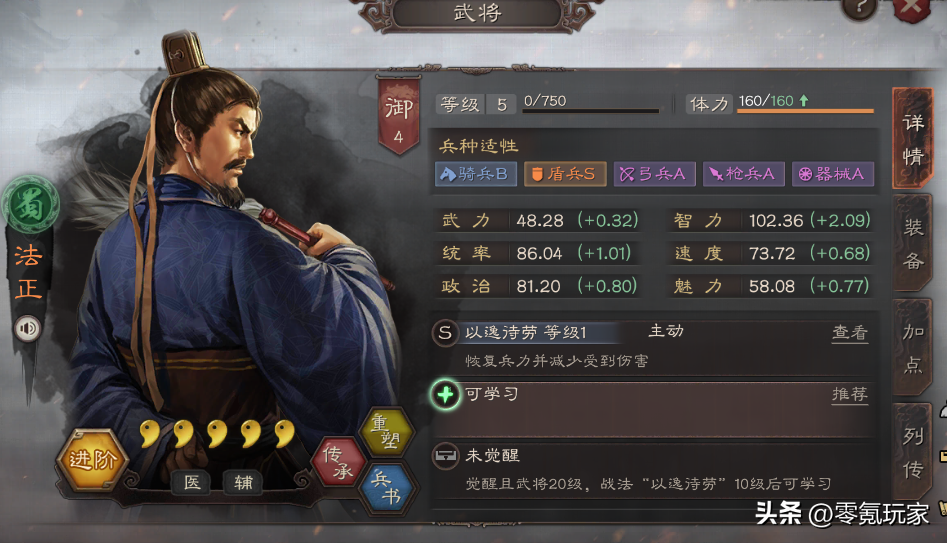
Task: Select the 骑兵B troop type
Action: click(x=476, y=174)
